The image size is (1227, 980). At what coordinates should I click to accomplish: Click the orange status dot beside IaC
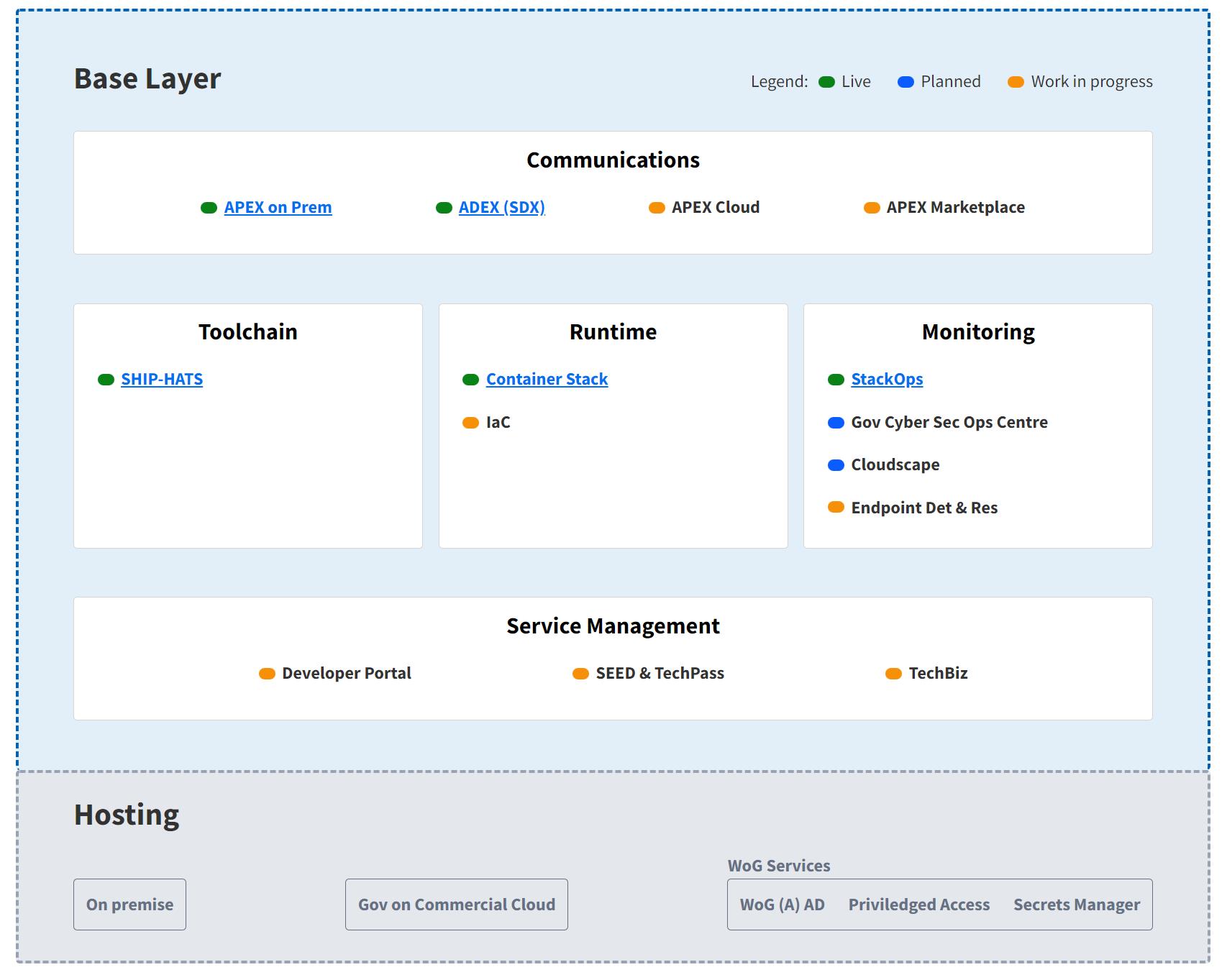pyautogui.click(x=470, y=423)
